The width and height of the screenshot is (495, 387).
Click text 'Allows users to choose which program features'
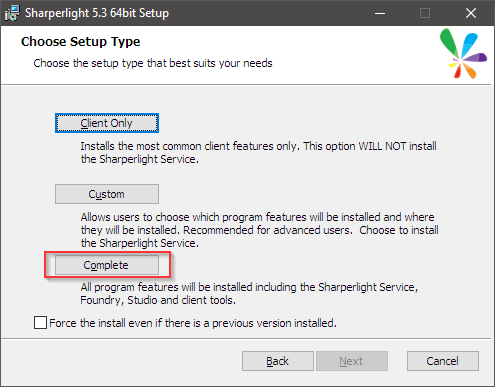tap(193, 217)
